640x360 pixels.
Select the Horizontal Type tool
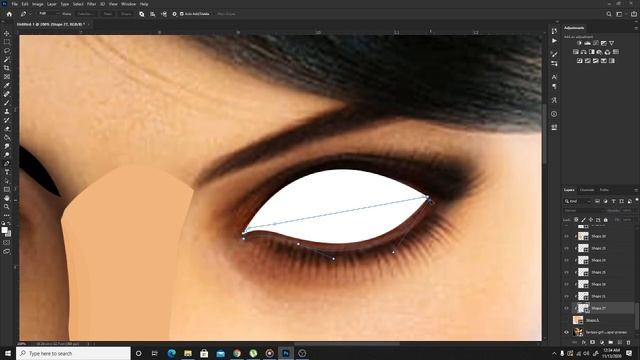coord(7,172)
